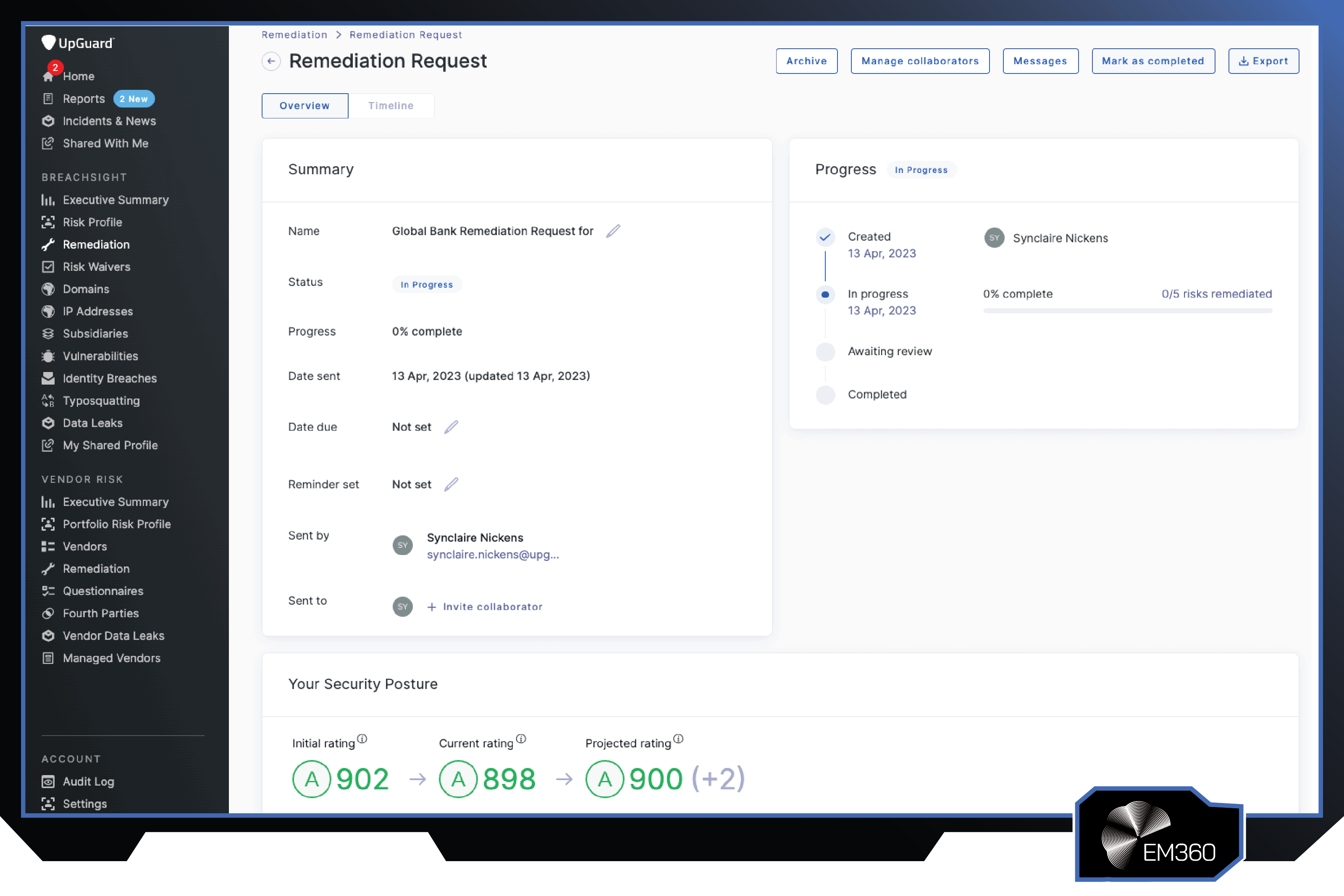Viewport: 1344px width, 896px height.
Task: Click 0/5 risks remediated link
Action: point(1217,294)
